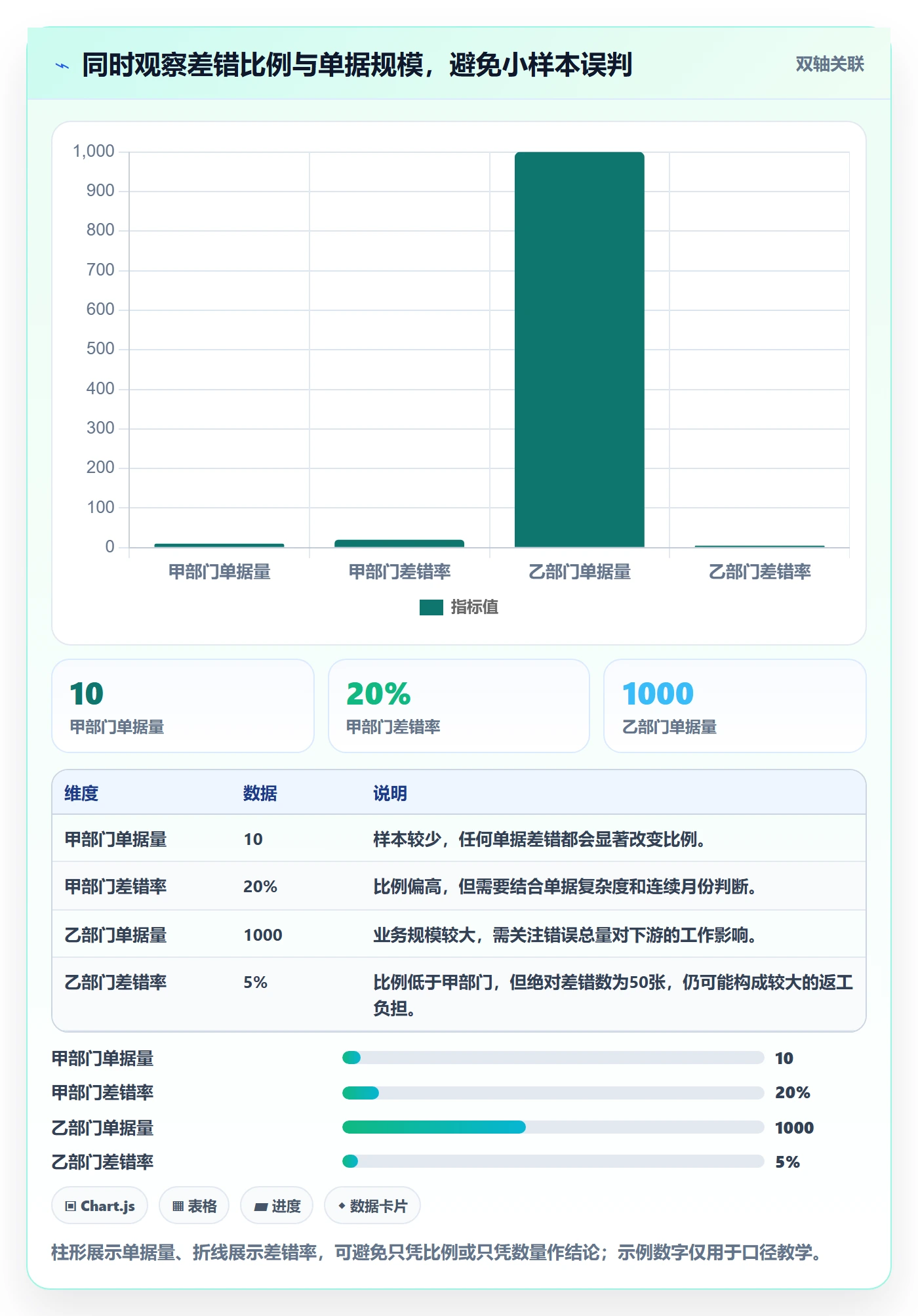Viewport: 918px width, 1316px height.
Task: Click the 500 y-axis tick label
Action: pyautogui.click(x=100, y=349)
